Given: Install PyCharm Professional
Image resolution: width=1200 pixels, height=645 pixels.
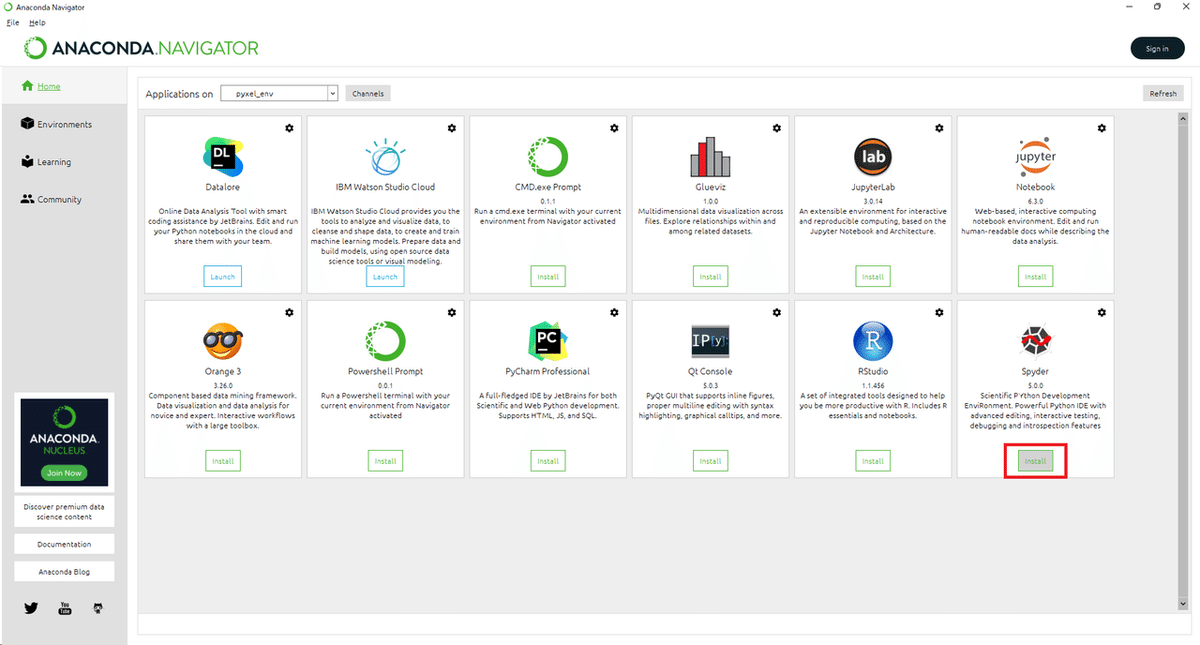Looking at the screenshot, I should pos(548,461).
